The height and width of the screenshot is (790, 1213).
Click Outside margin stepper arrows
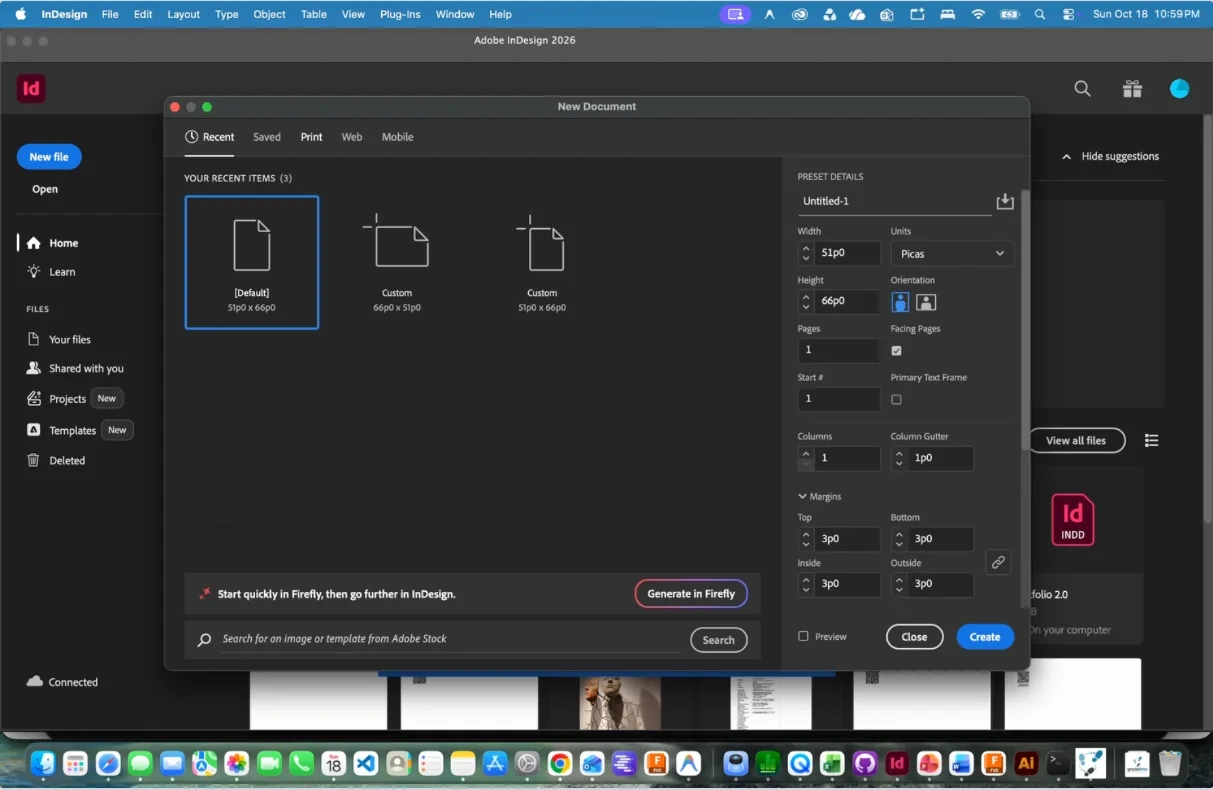pos(899,584)
